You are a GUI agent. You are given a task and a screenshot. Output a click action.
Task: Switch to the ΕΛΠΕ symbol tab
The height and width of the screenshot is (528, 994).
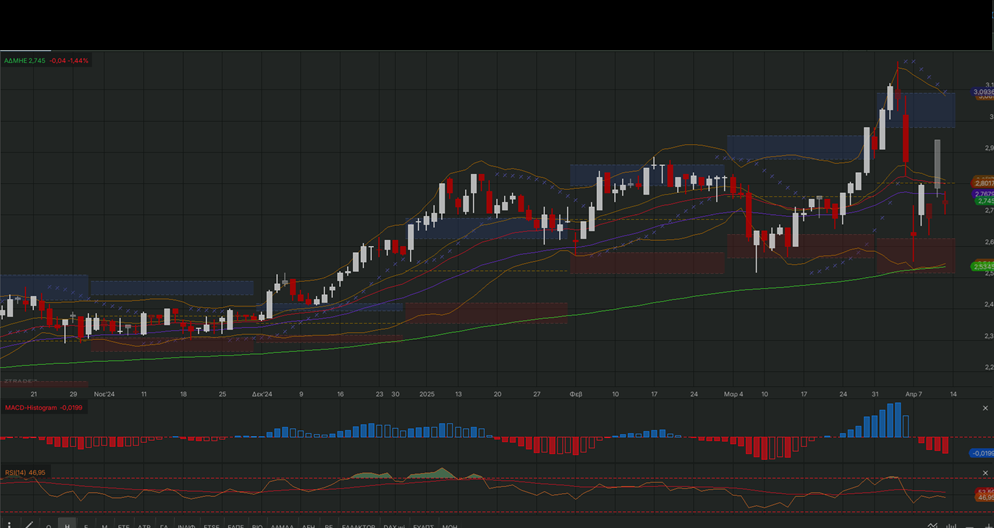(x=236, y=526)
